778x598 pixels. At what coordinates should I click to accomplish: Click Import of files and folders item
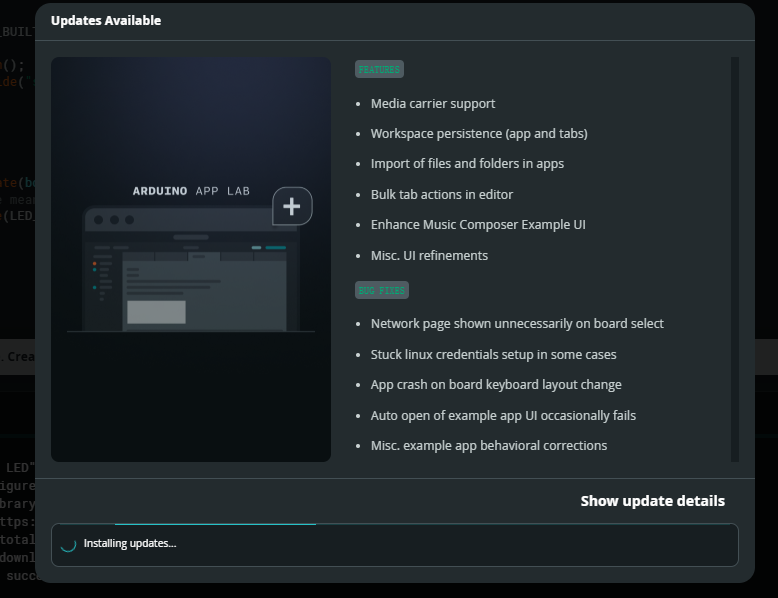[467, 164]
